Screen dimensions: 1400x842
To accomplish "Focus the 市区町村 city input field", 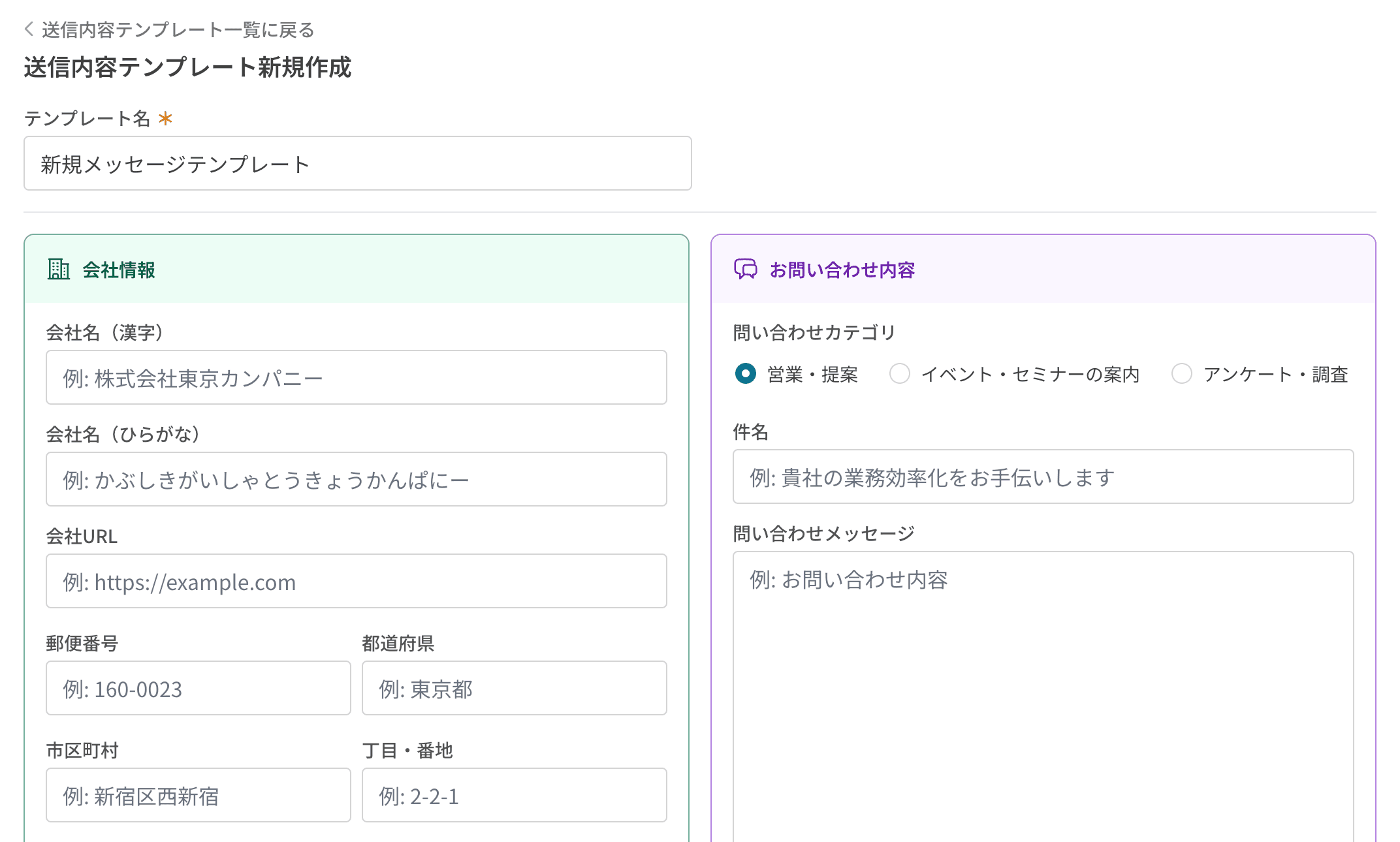I will click(x=198, y=795).
